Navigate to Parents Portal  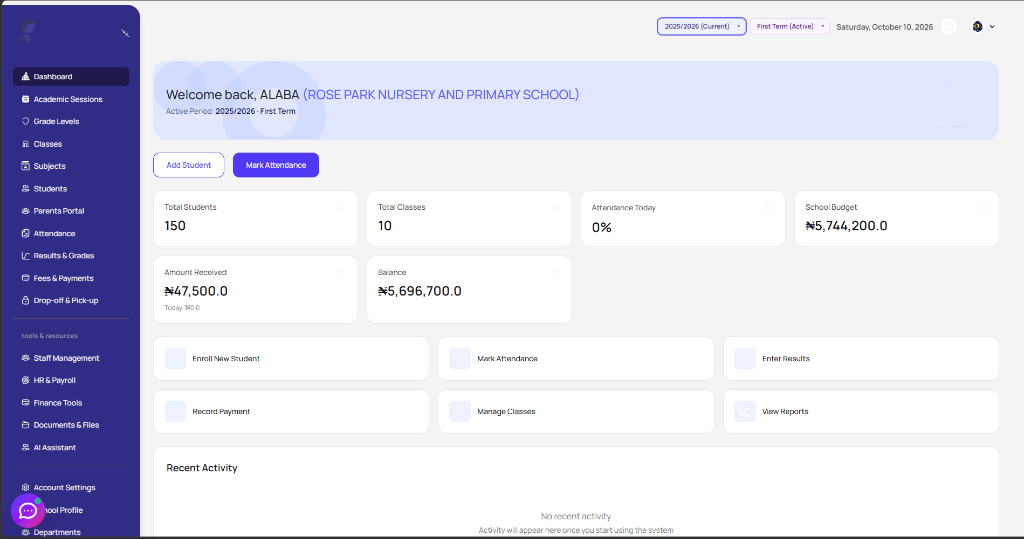pyautogui.click(x=71, y=211)
